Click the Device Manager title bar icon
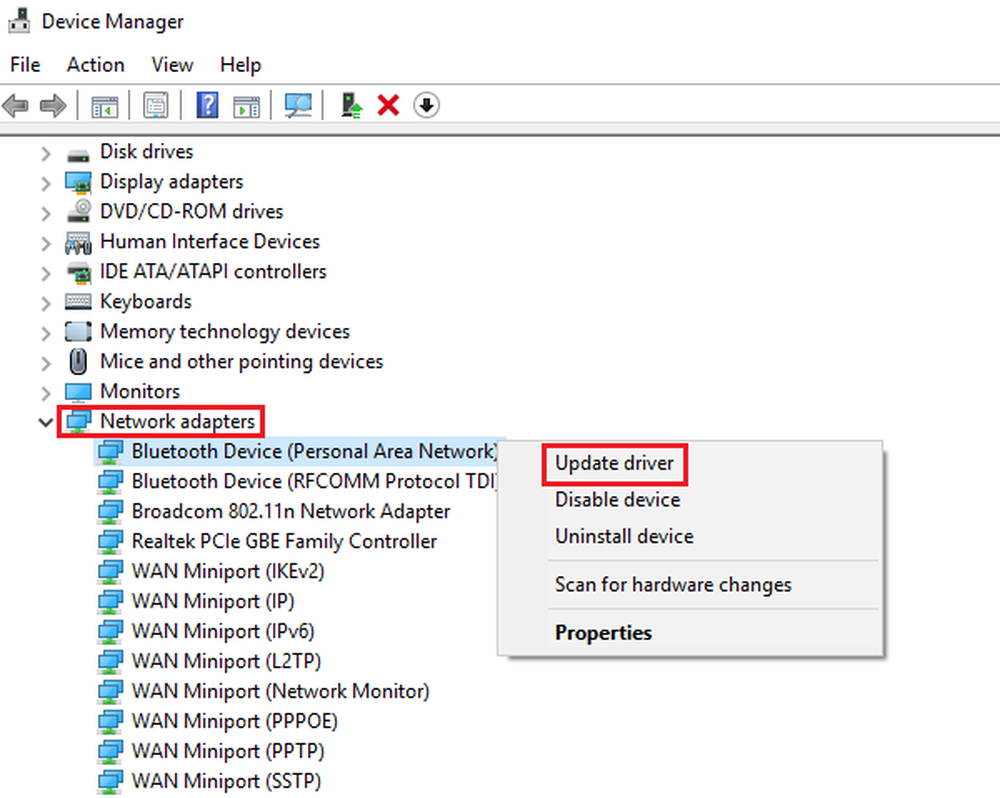The height and width of the screenshot is (798, 1000). (x=18, y=20)
